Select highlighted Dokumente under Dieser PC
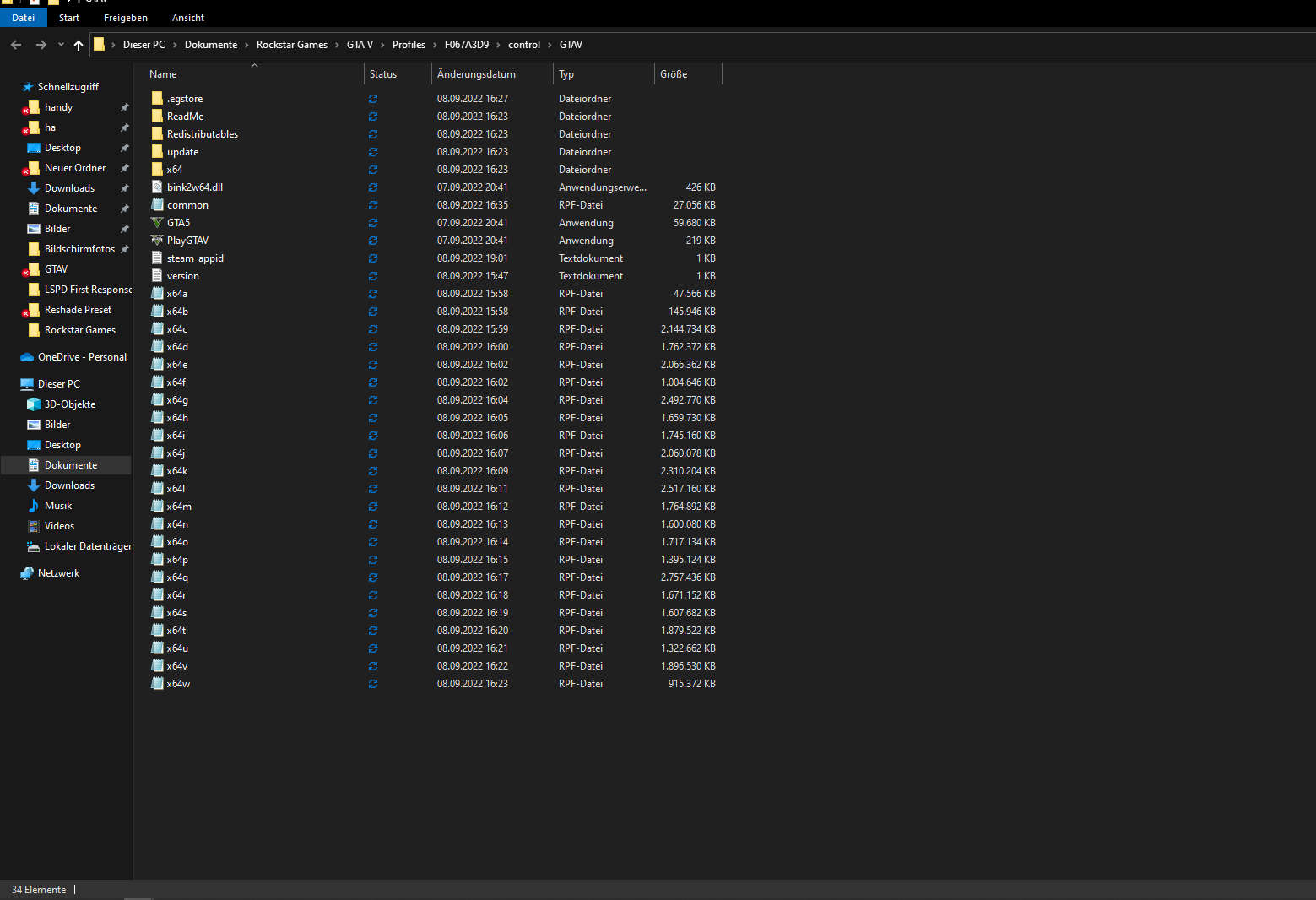Viewport: 1316px width, 900px height. (x=66, y=465)
